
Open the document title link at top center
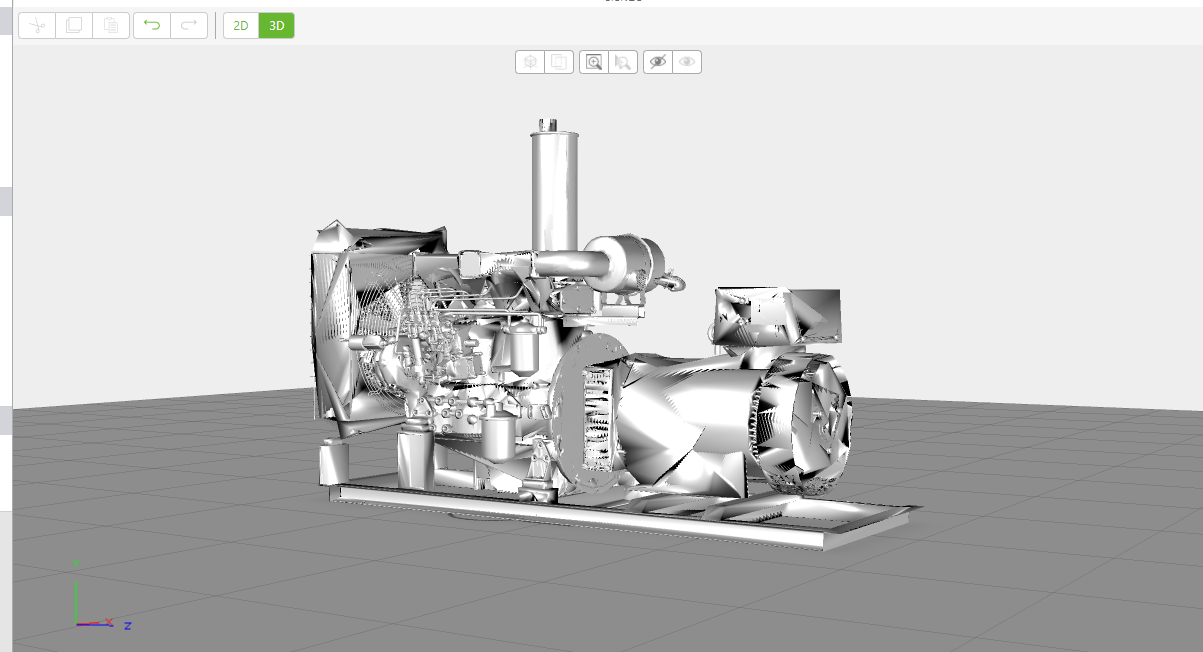coord(622,2)
